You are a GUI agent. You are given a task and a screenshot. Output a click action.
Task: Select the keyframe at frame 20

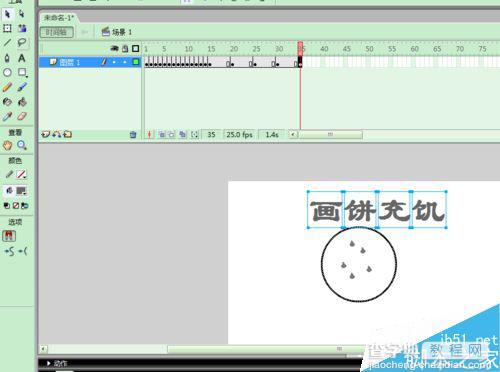coord(232,62)
